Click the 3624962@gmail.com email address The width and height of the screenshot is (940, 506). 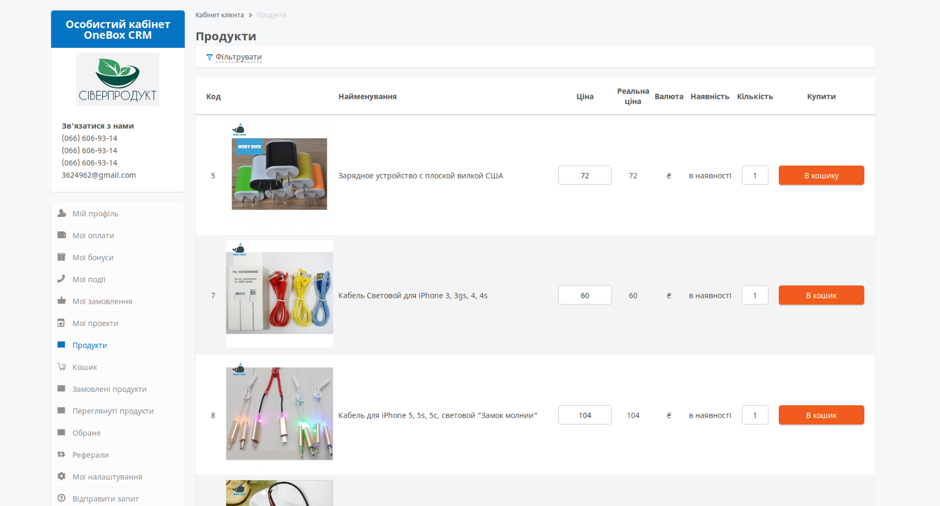point(98,175)
